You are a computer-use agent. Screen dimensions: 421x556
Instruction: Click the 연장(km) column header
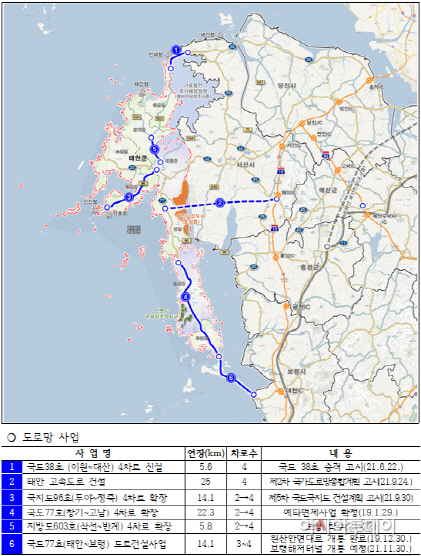point(206,453)
